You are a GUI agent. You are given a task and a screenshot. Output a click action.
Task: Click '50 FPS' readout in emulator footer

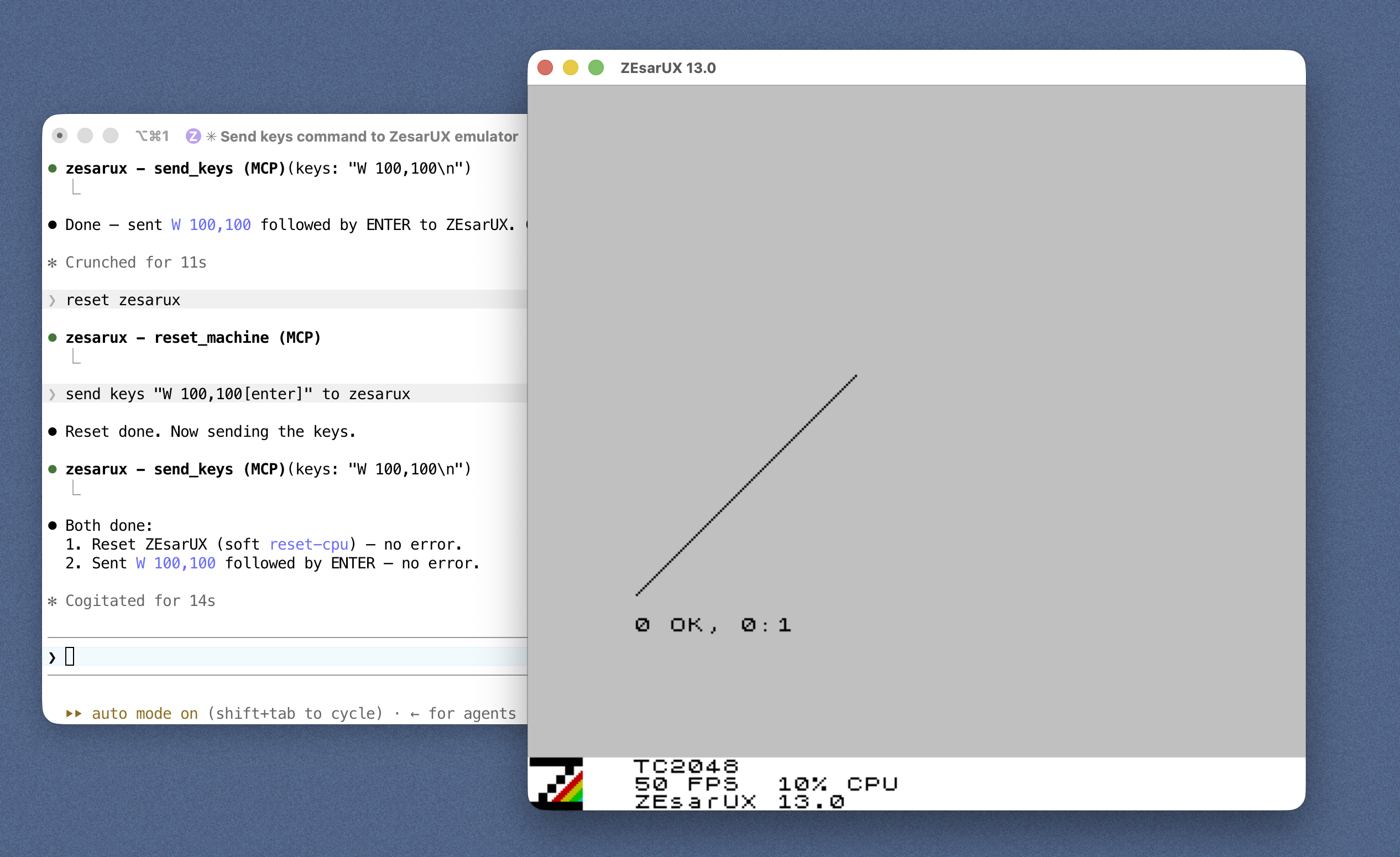point(686,784)
